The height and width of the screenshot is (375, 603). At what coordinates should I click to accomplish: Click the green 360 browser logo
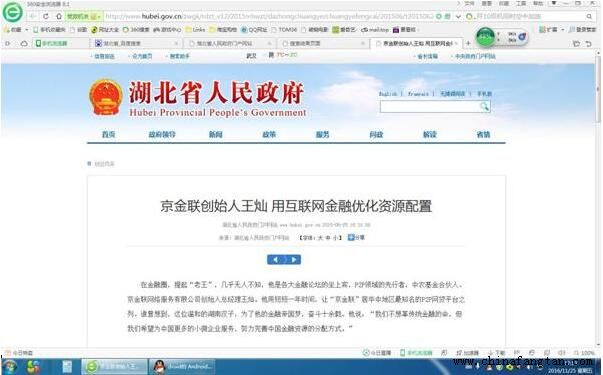(12, 12)
